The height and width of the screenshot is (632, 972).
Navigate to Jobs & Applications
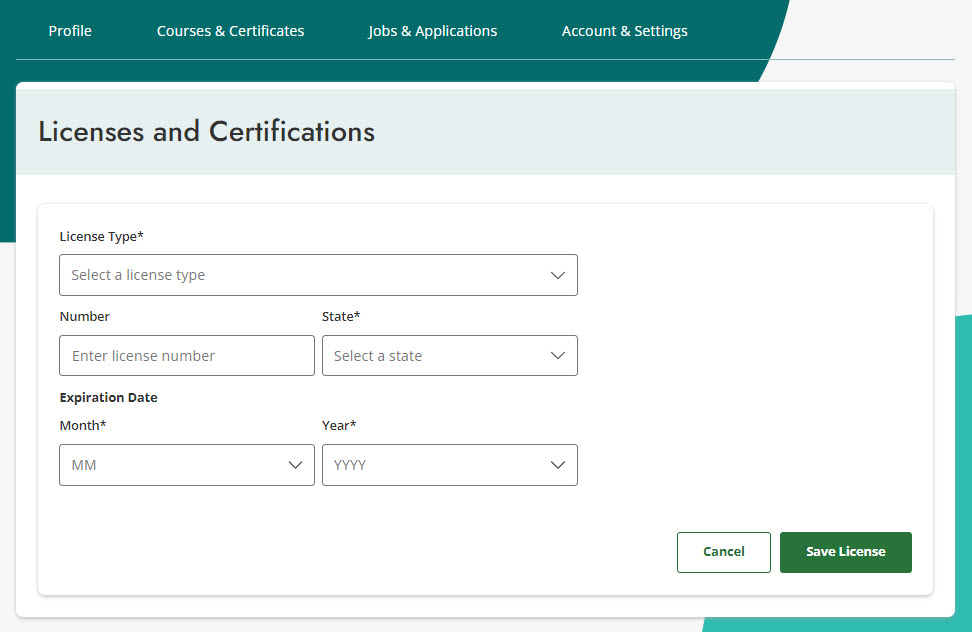tap(432, 31)
